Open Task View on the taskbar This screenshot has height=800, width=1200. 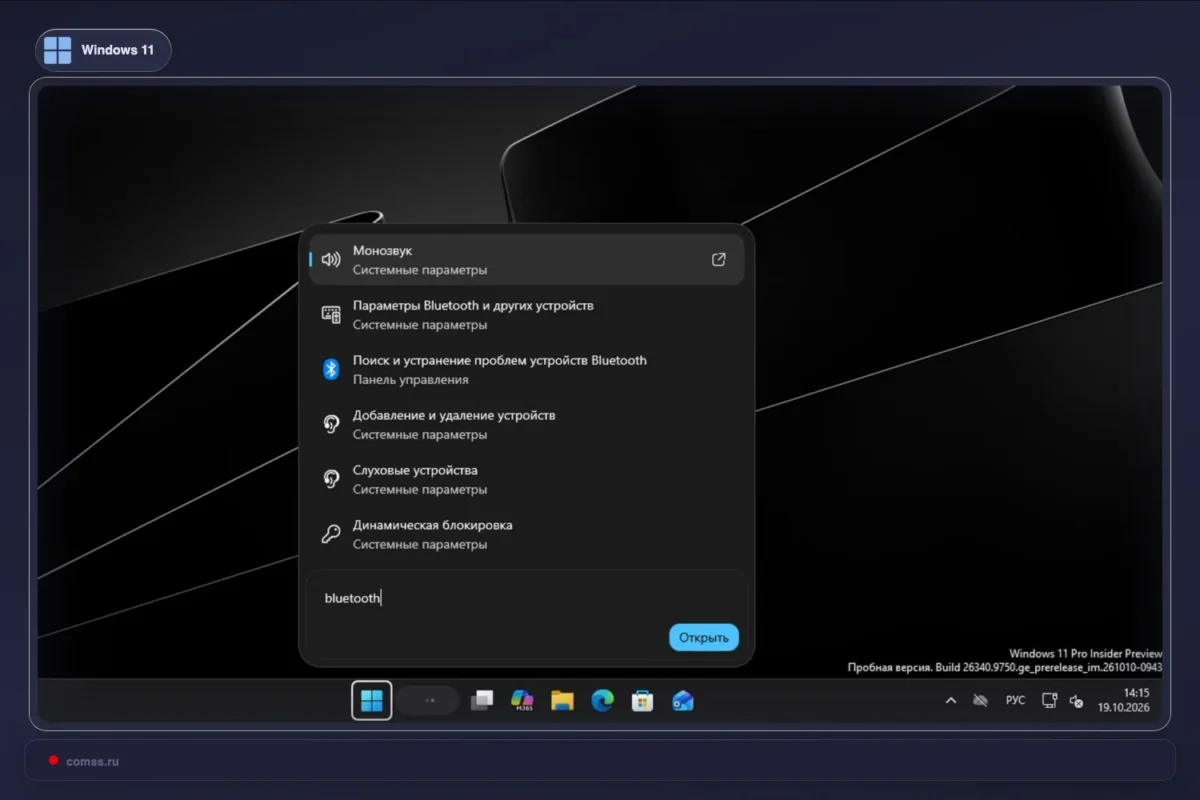[483, 701]
